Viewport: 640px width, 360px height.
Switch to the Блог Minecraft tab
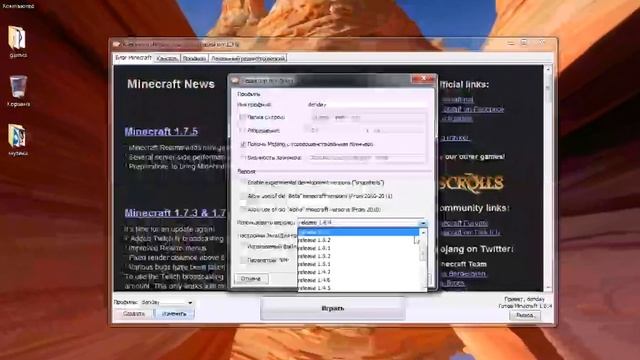coord(133,58)
